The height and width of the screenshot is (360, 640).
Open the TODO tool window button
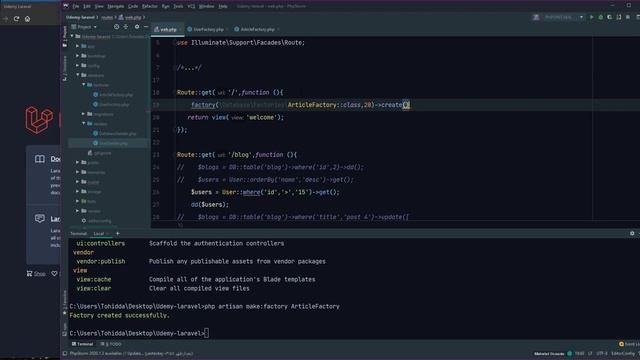click(x=111, y=344)
